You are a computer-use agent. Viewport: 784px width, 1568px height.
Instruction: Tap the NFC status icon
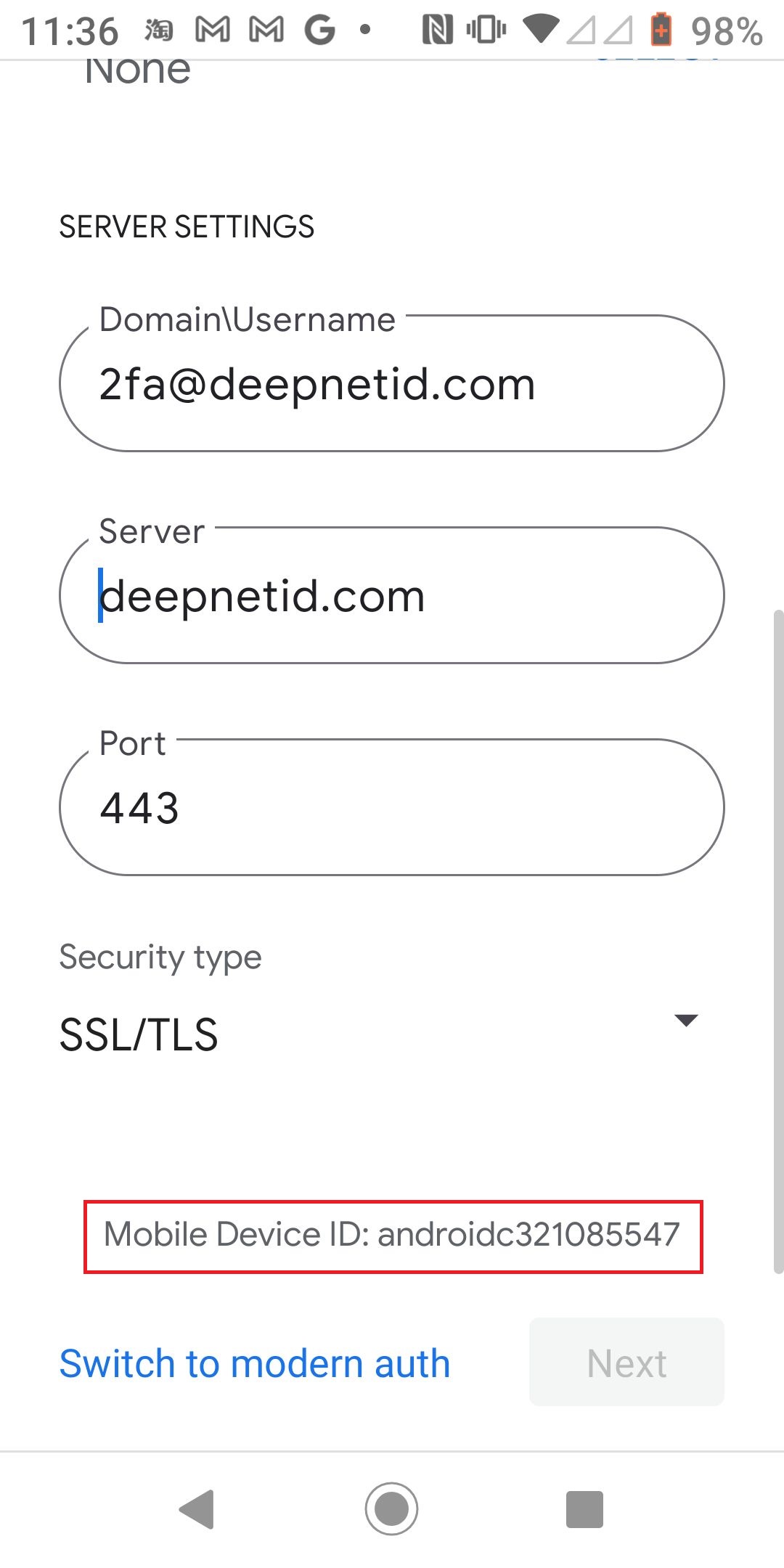[437, 30]
